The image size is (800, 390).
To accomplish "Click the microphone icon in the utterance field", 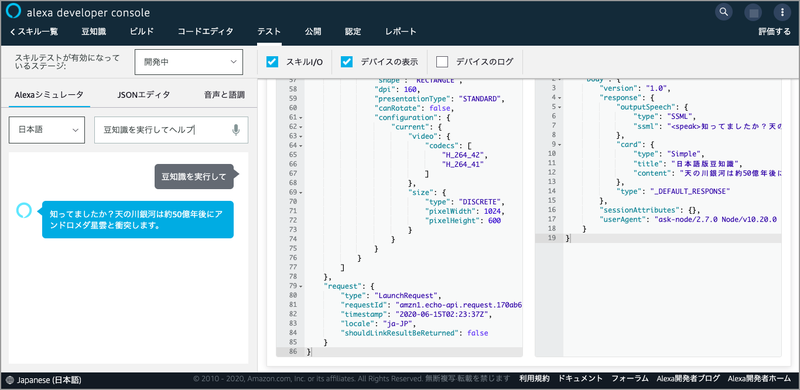I will pos(236,130).
